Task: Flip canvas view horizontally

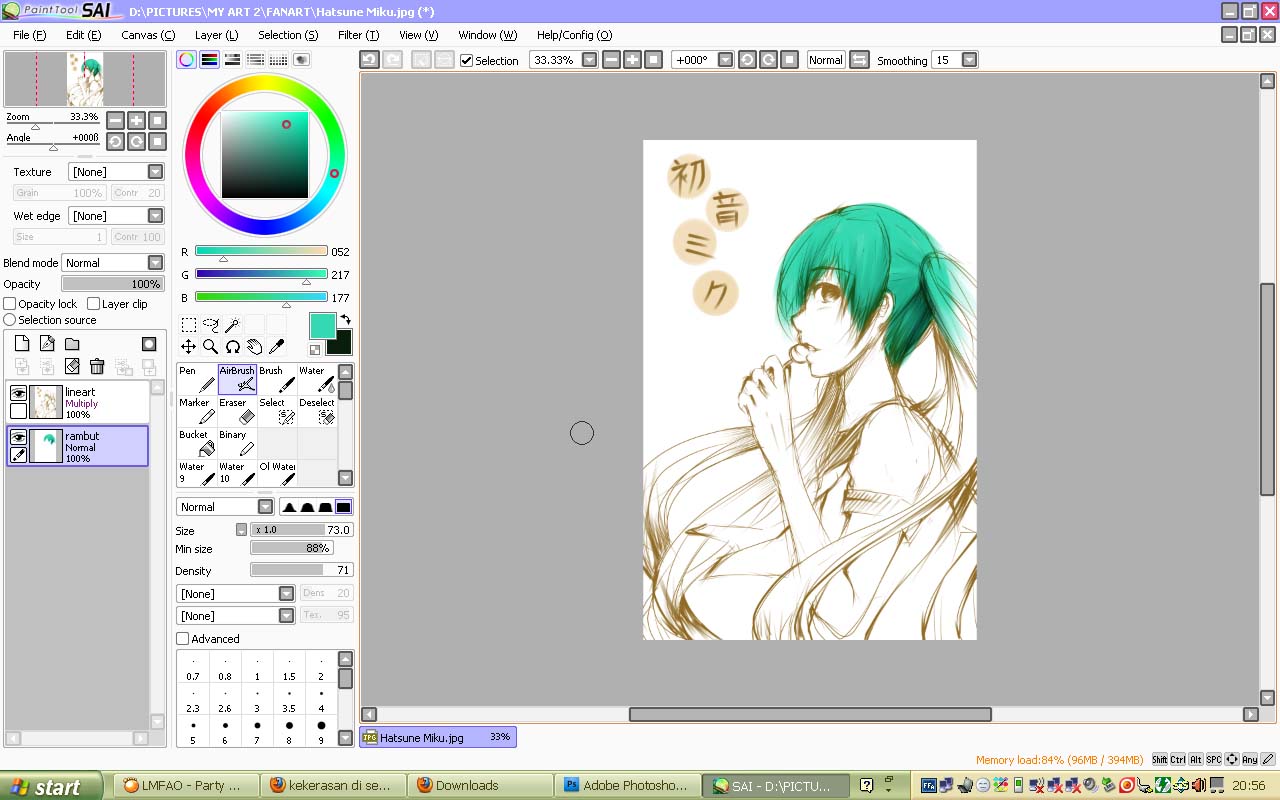Action: point(859,60)
